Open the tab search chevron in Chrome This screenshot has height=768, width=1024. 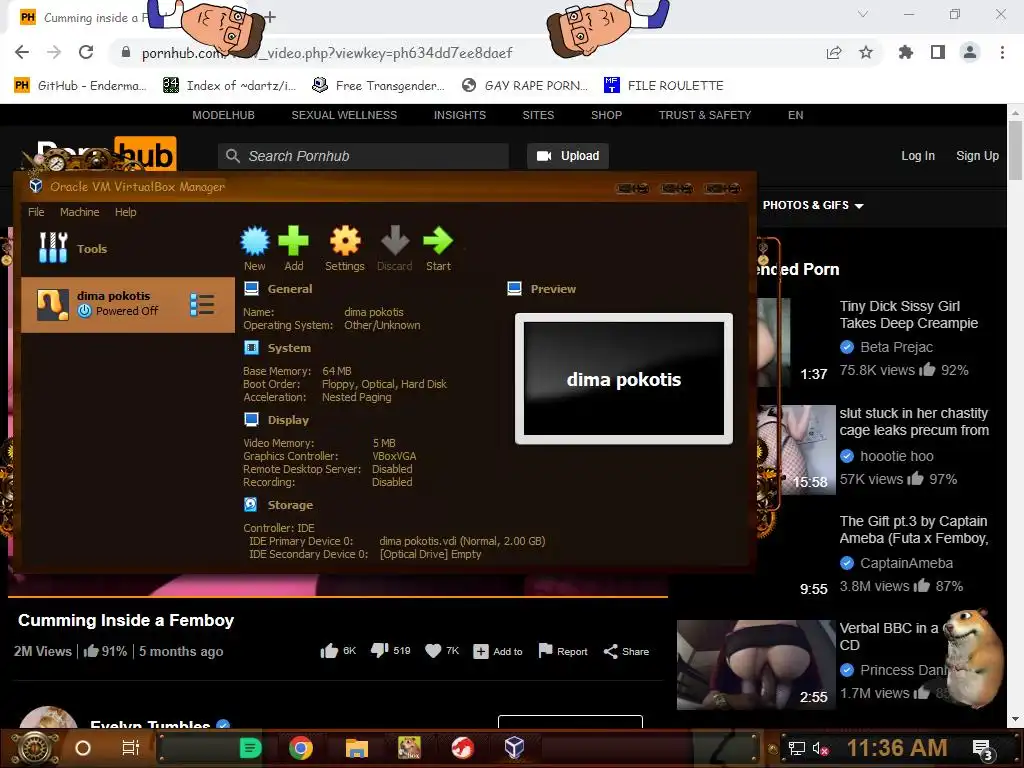pos(863,14)
